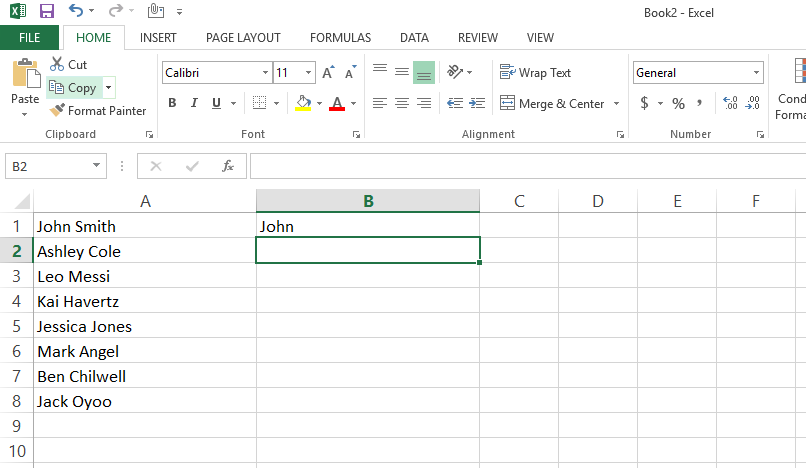Image resolution: width=806 pixels, height=468 pixels.
Task: Click the Touch/Mouse mode icon
Action: point(156,10)
